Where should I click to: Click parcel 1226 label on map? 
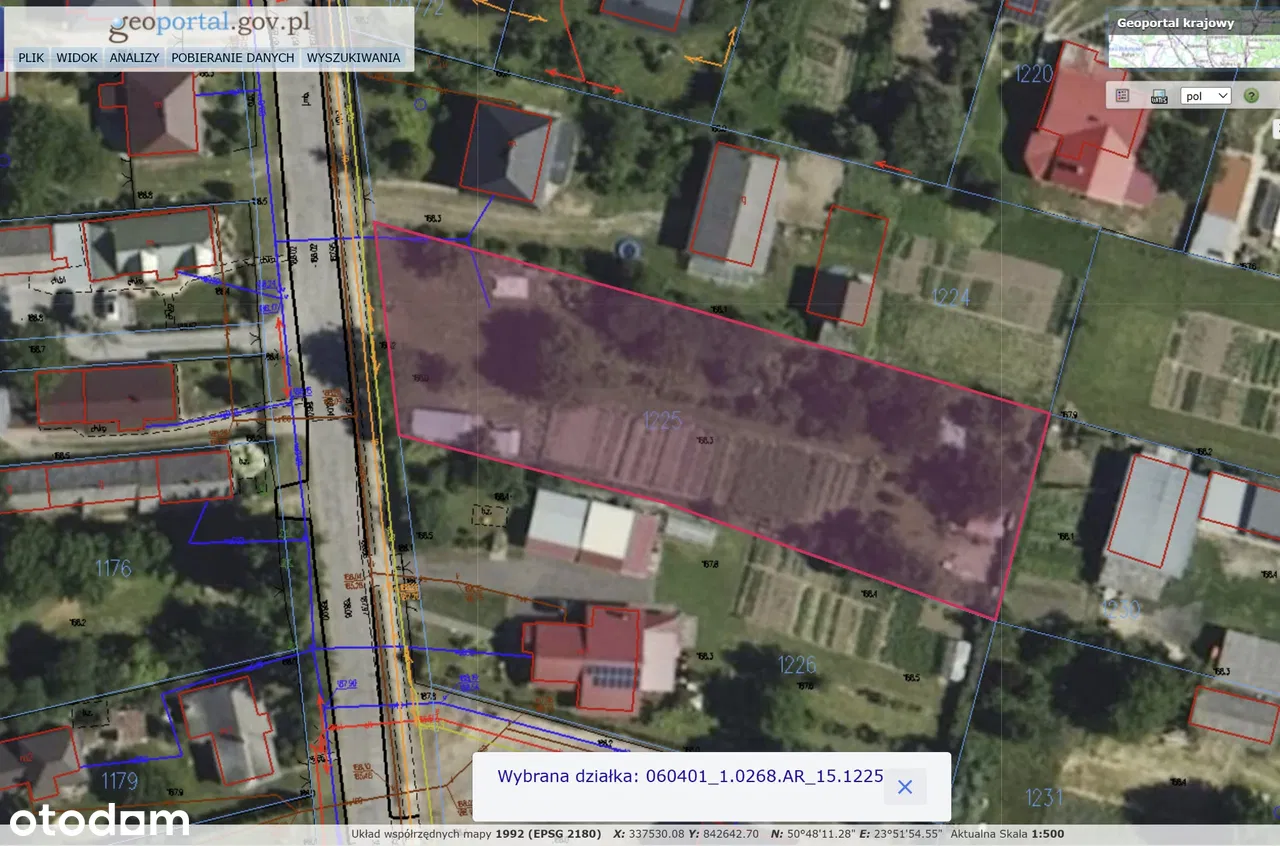coord(797,665)
